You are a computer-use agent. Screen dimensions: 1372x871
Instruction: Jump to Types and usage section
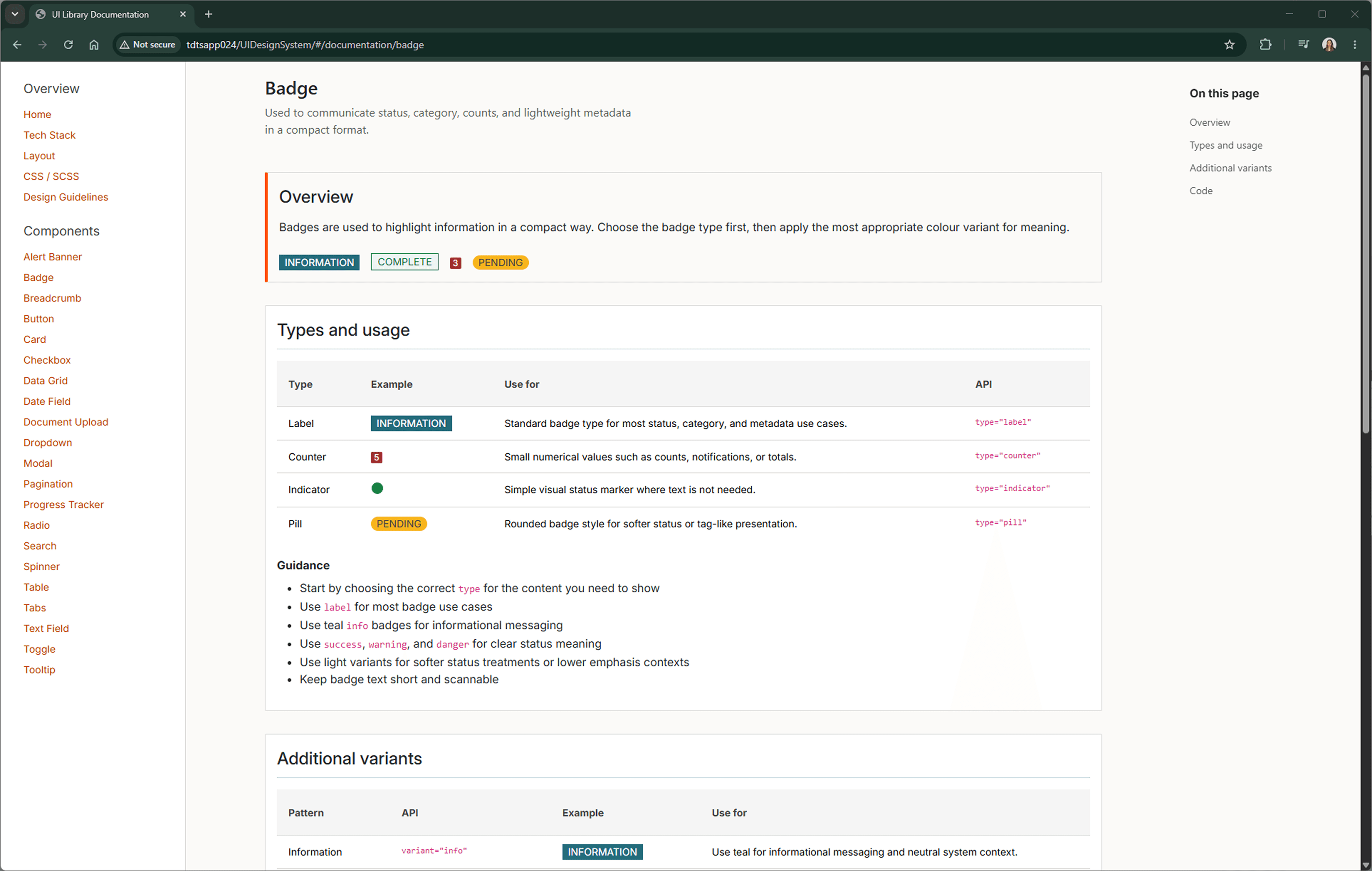[1226, 145]
